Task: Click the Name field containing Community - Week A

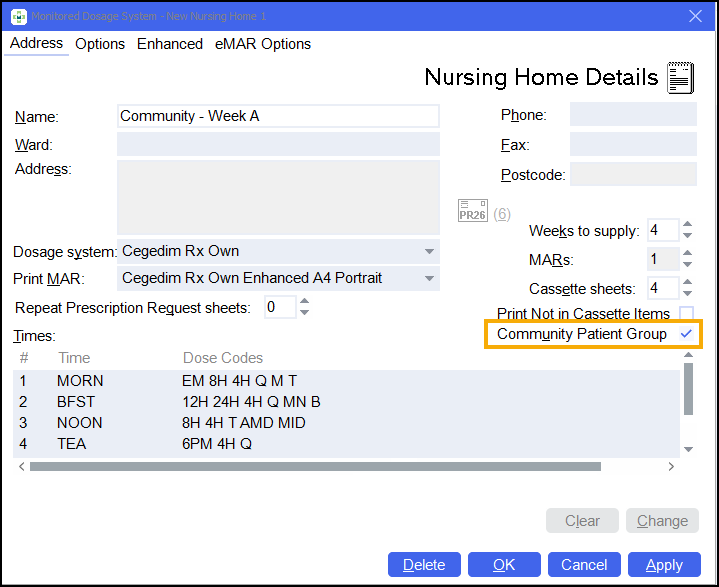Action: point(278,116)
